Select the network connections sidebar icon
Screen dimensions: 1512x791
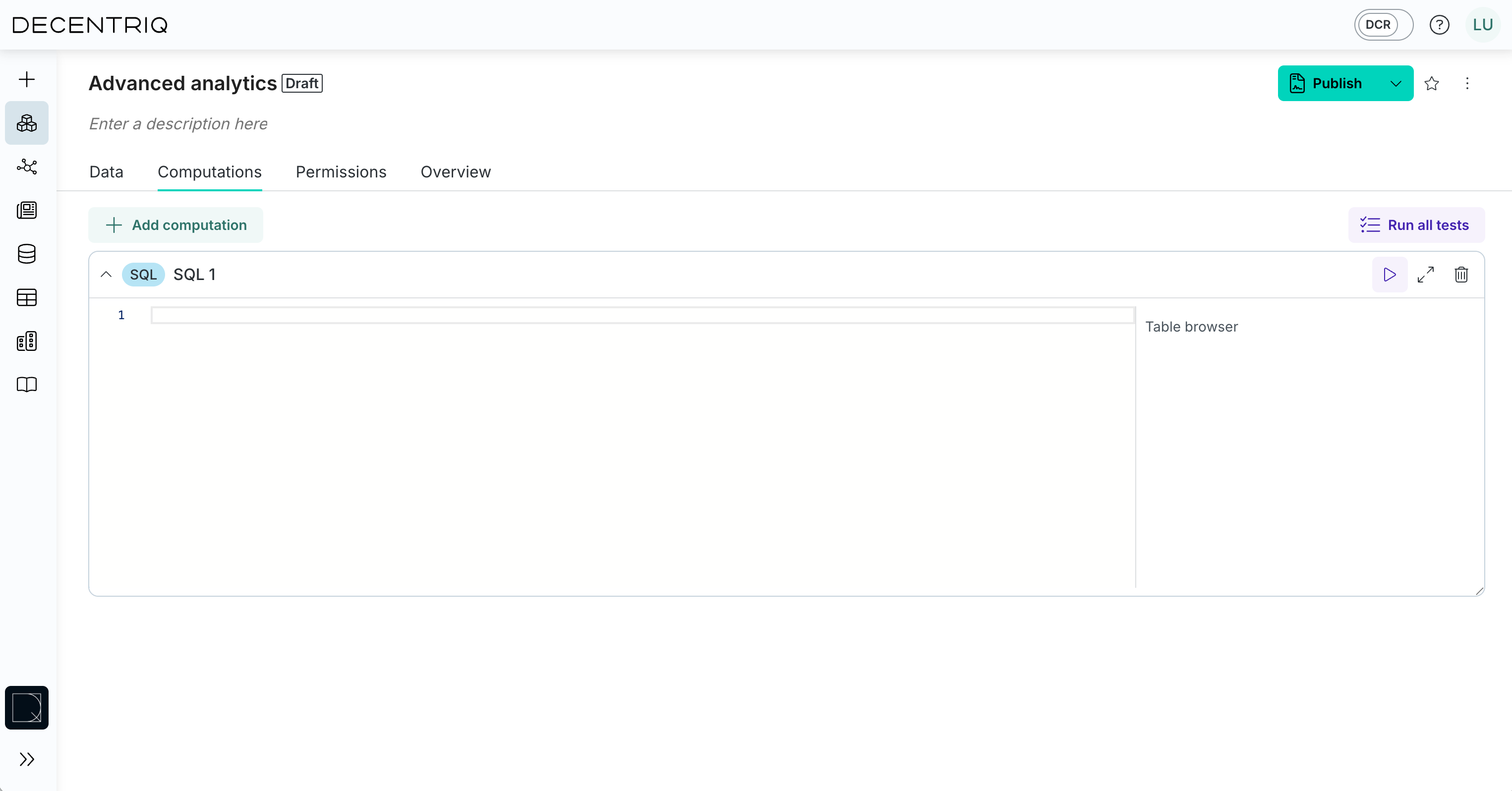click(x=26, y=167)
